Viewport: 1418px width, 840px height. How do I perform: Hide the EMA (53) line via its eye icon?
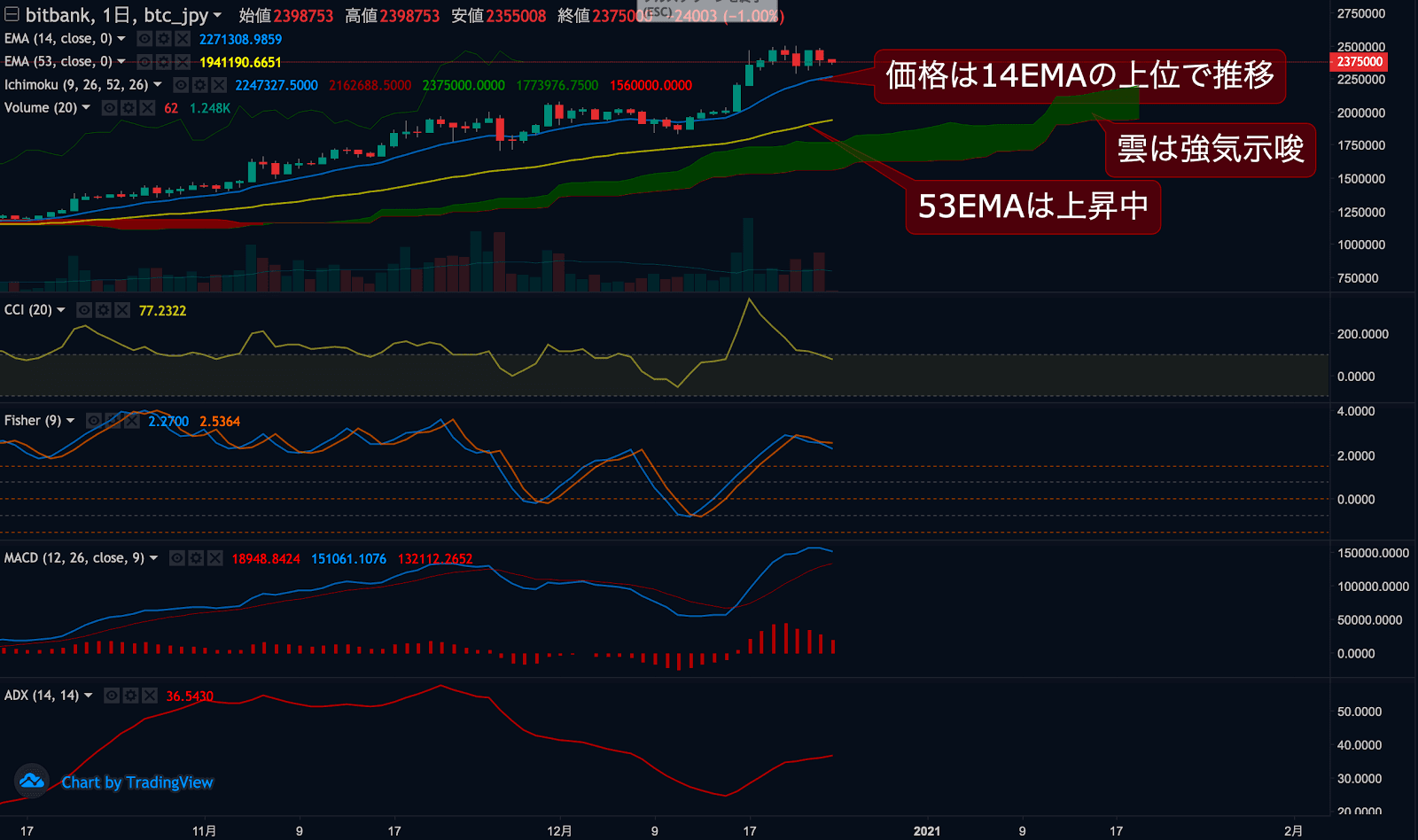click(x=145, y=62)
